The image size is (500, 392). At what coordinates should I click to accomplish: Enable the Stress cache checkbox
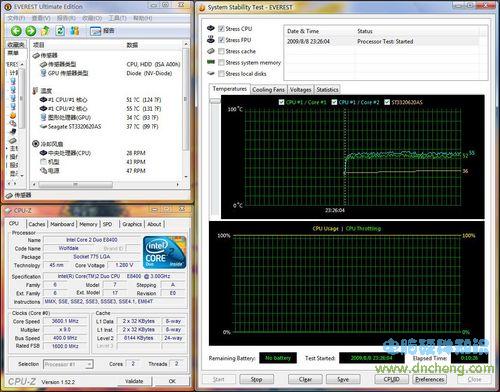coord(221,51)
